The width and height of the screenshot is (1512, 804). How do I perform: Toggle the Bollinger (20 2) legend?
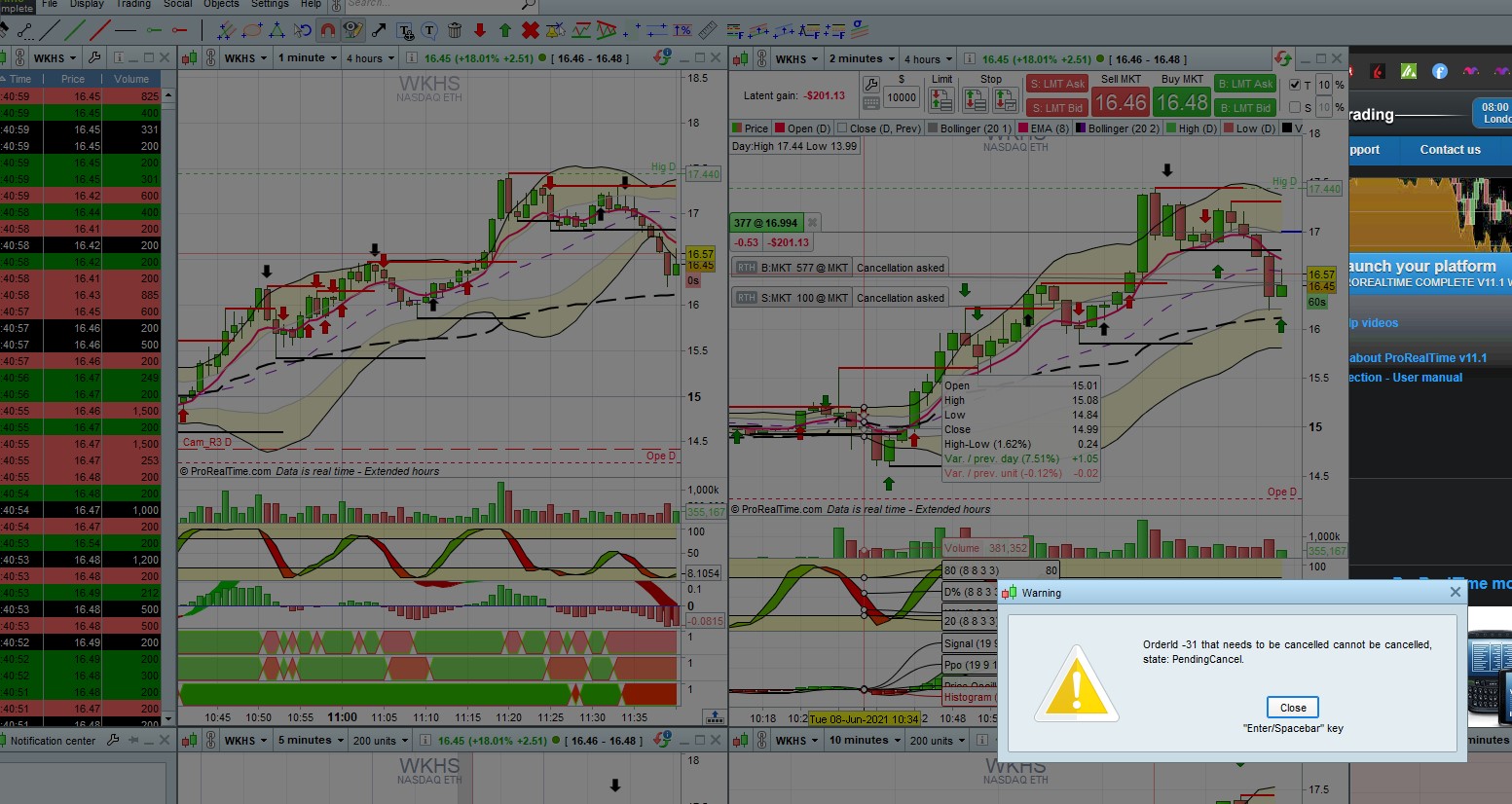point(1118,128)
